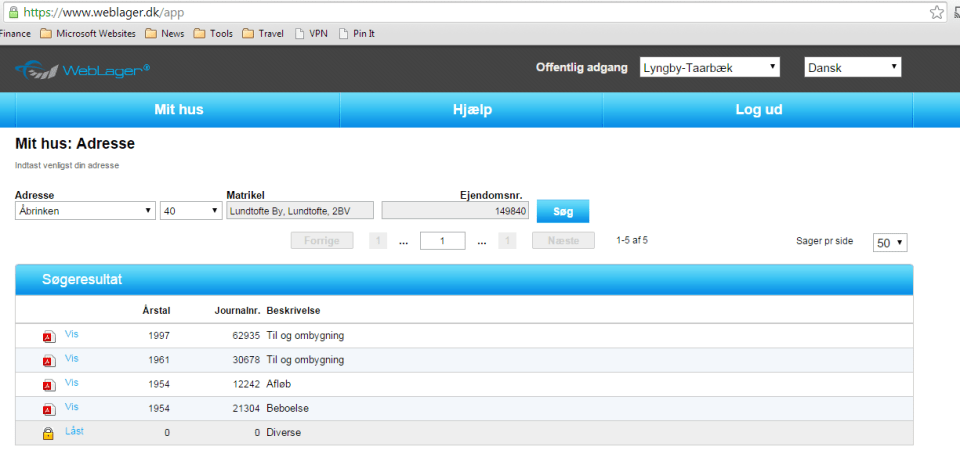
Task: Click the PDF icon for 1961 record
Action: [x=48, y=361]
